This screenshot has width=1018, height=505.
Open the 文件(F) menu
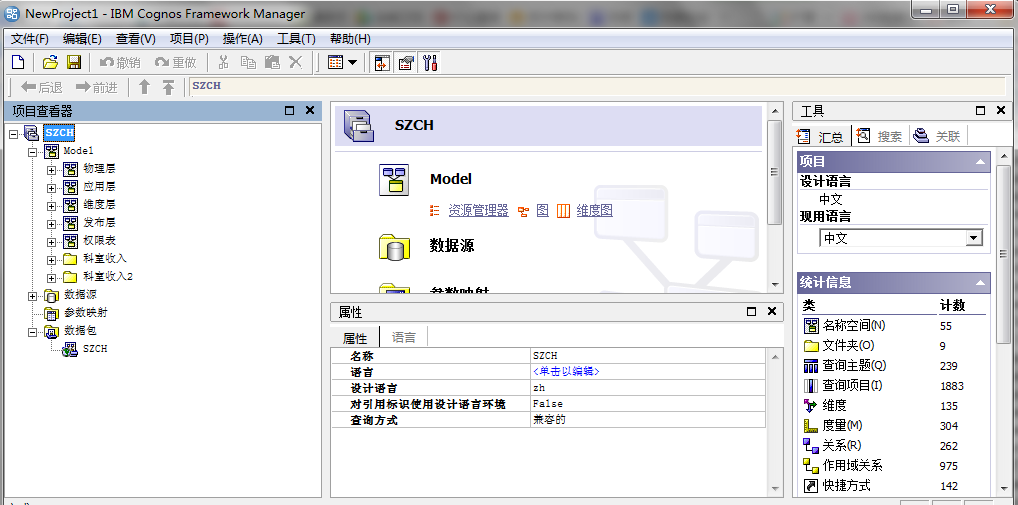tap(30, 39)
